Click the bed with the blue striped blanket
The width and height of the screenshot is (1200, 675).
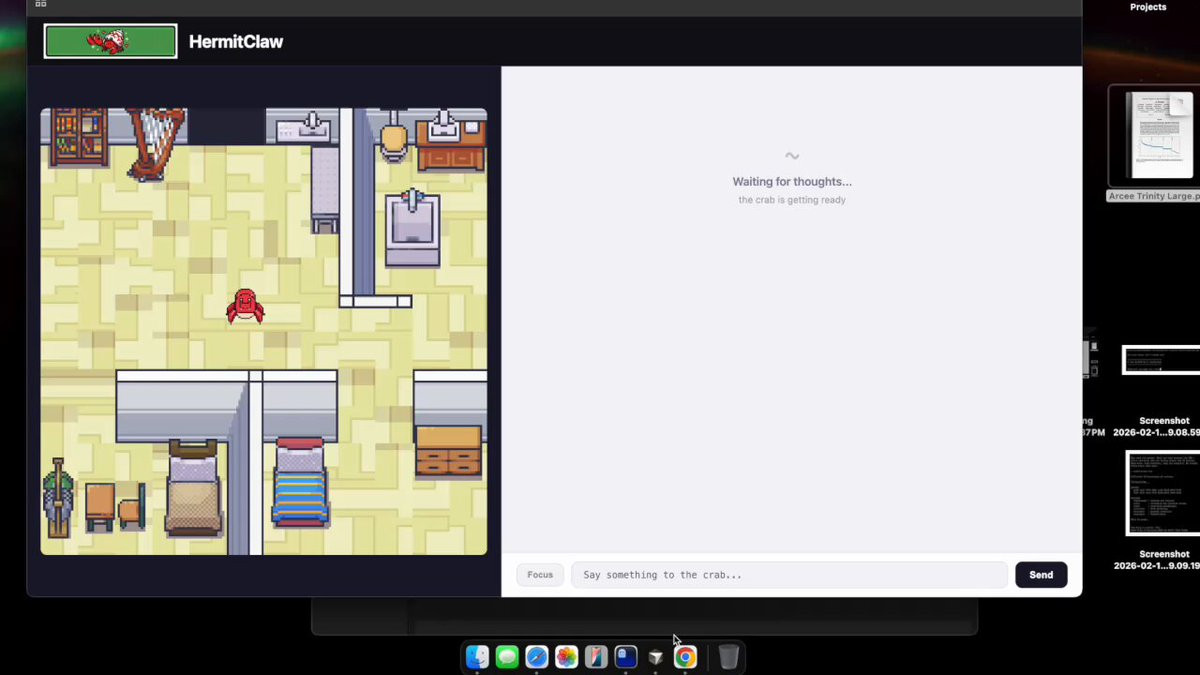tap(301, 483)
